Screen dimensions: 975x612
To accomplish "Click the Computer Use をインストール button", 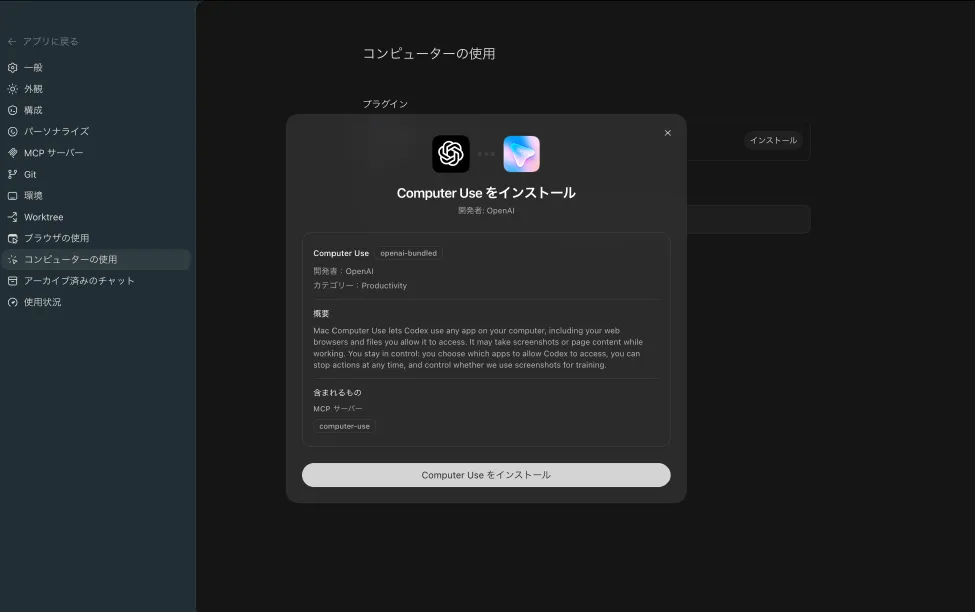I will click(486, 475).
